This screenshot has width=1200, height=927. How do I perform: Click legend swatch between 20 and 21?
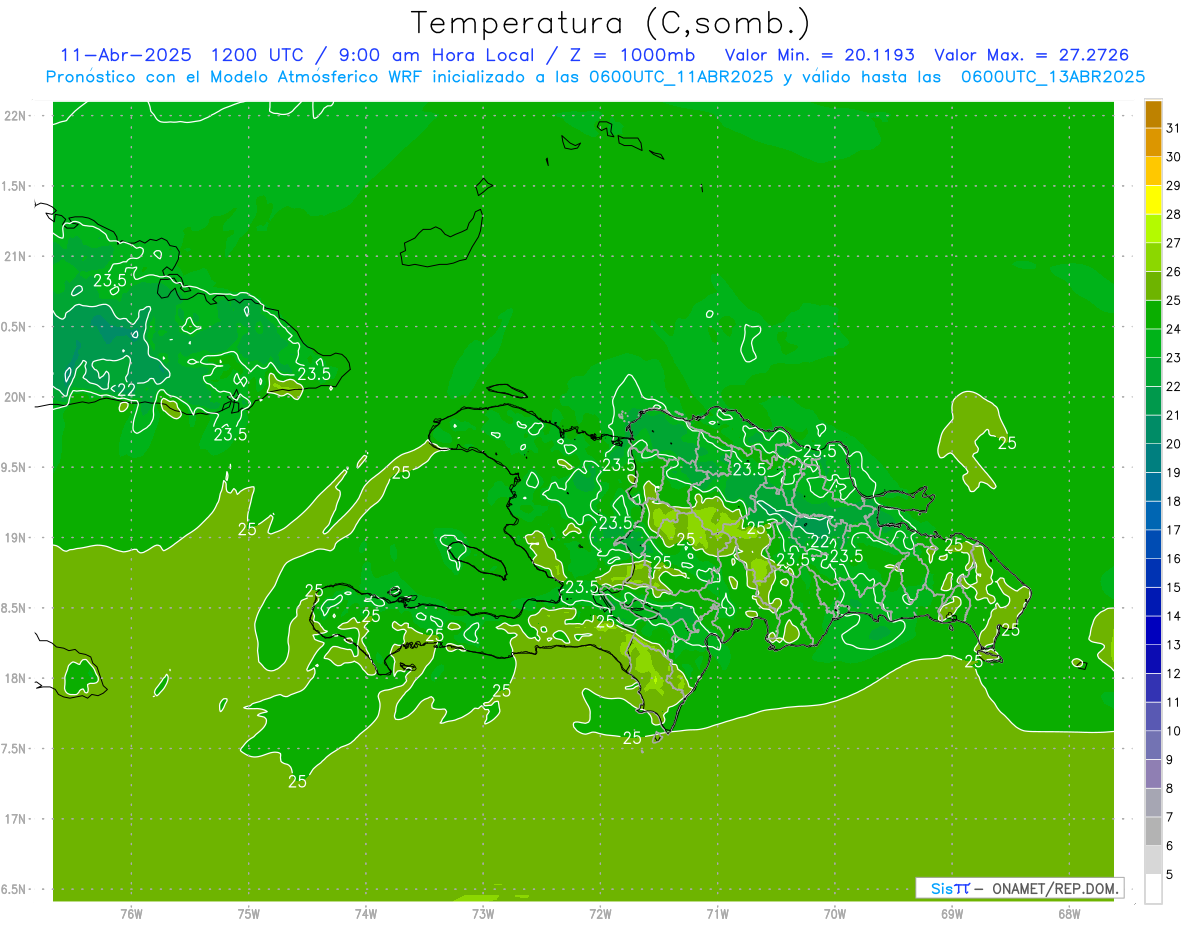point(1153,429)
